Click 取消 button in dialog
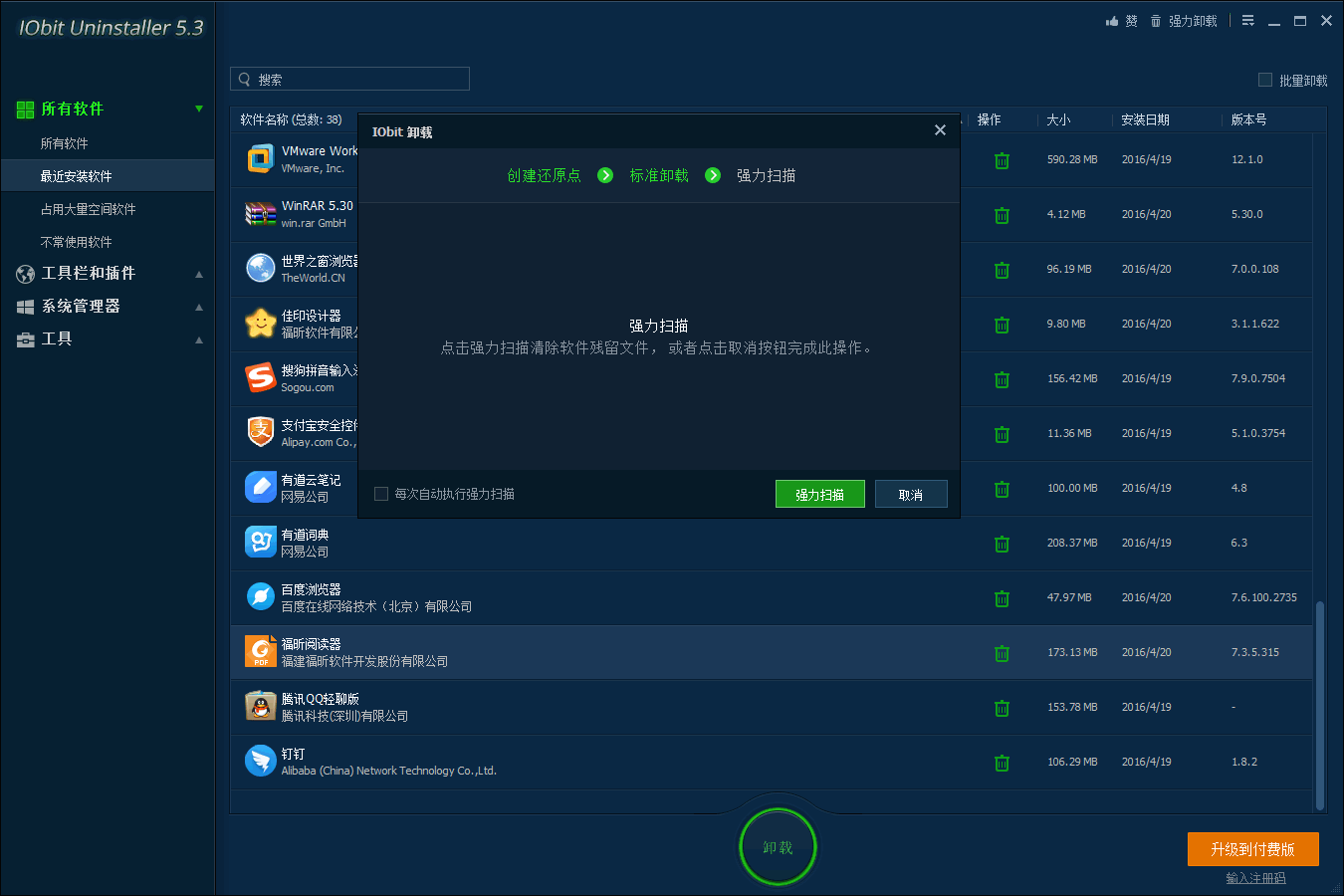1344x896 pixels. (x=910, y=494)
